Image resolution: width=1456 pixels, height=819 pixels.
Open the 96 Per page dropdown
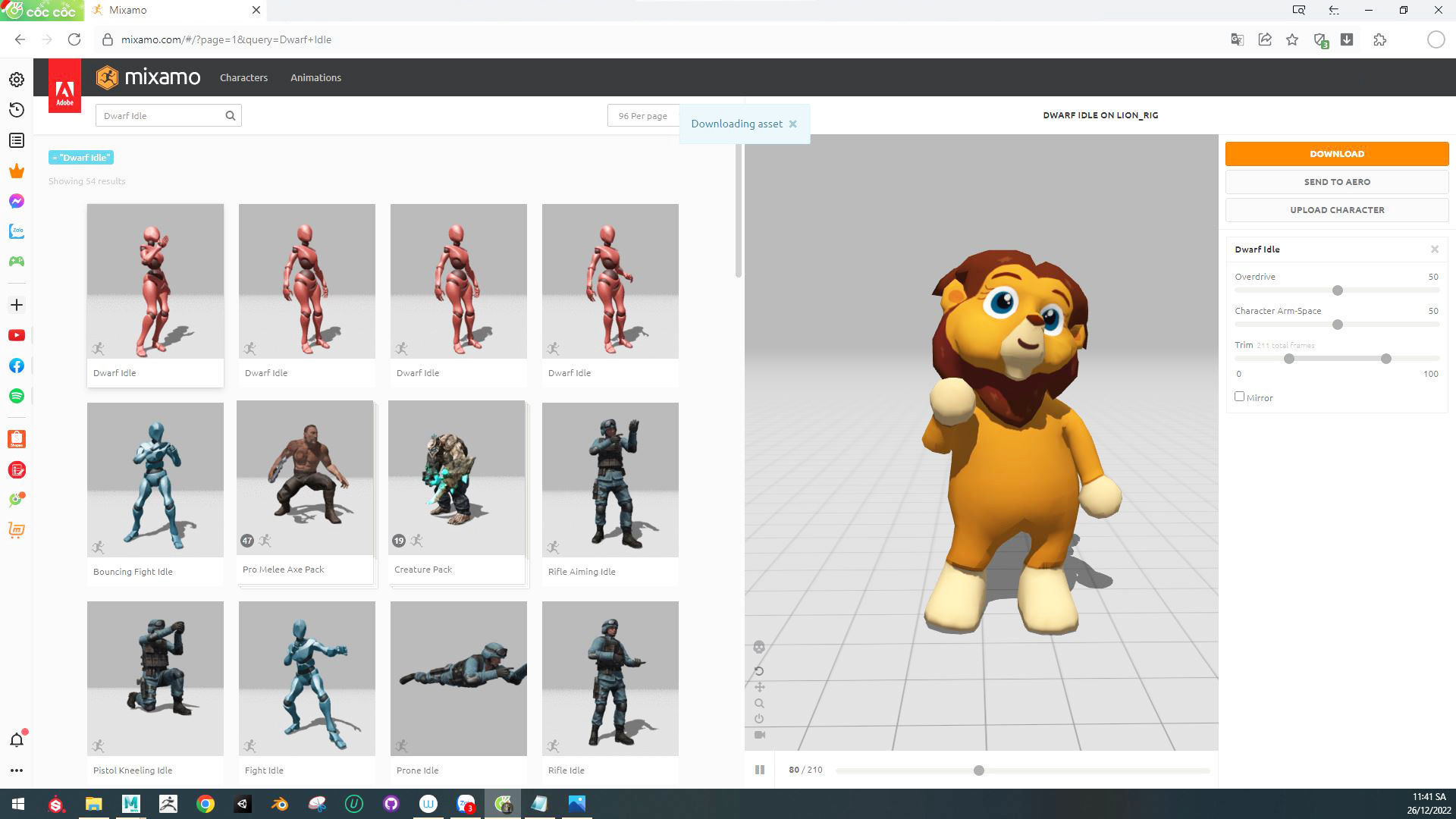point(643,116)
